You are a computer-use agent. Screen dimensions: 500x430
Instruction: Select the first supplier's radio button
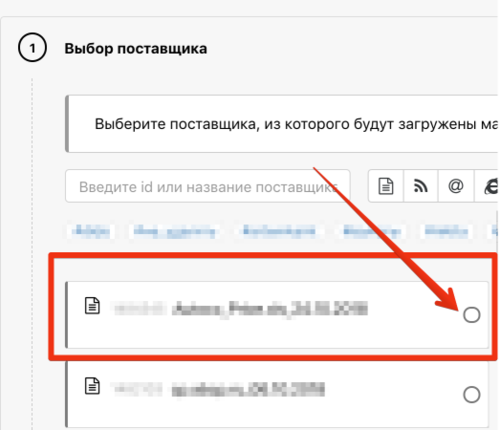(471, 315)
